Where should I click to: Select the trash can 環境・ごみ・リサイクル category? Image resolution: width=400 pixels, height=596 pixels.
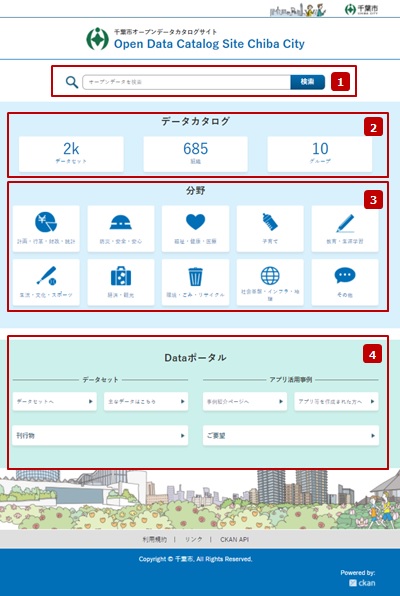click(x=195, y=282)
